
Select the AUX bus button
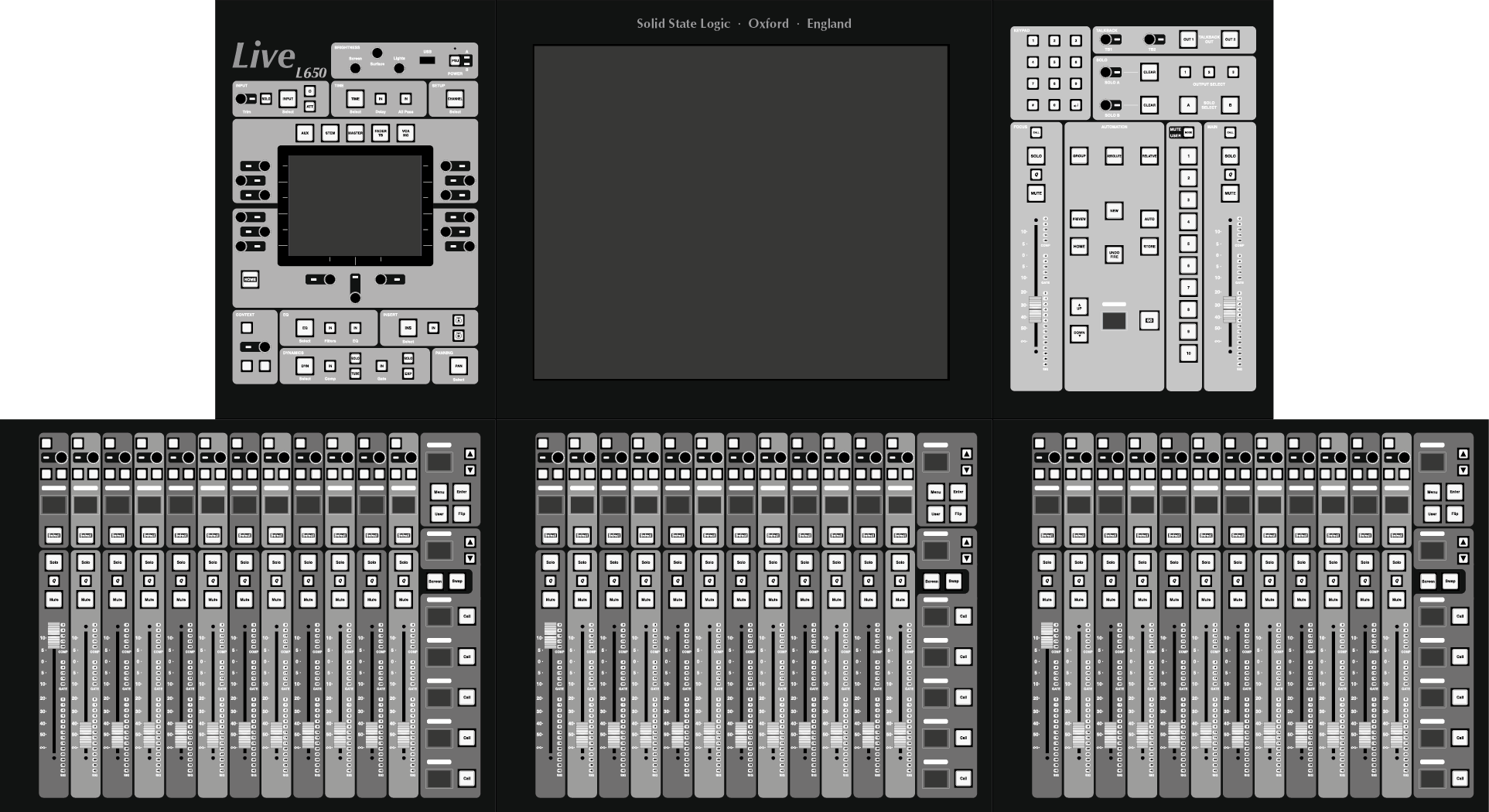click(x=305, y=133)
